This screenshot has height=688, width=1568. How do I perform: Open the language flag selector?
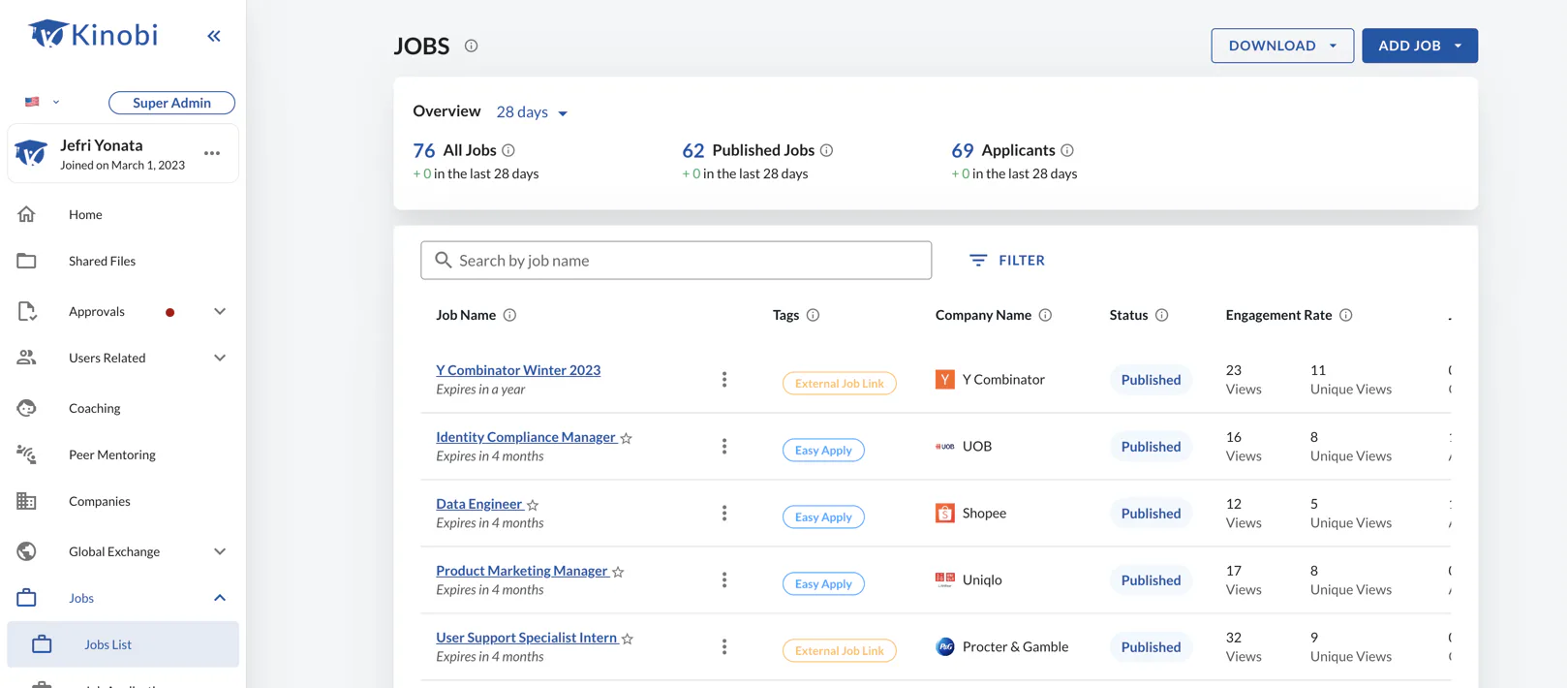[x=42, y=102]
